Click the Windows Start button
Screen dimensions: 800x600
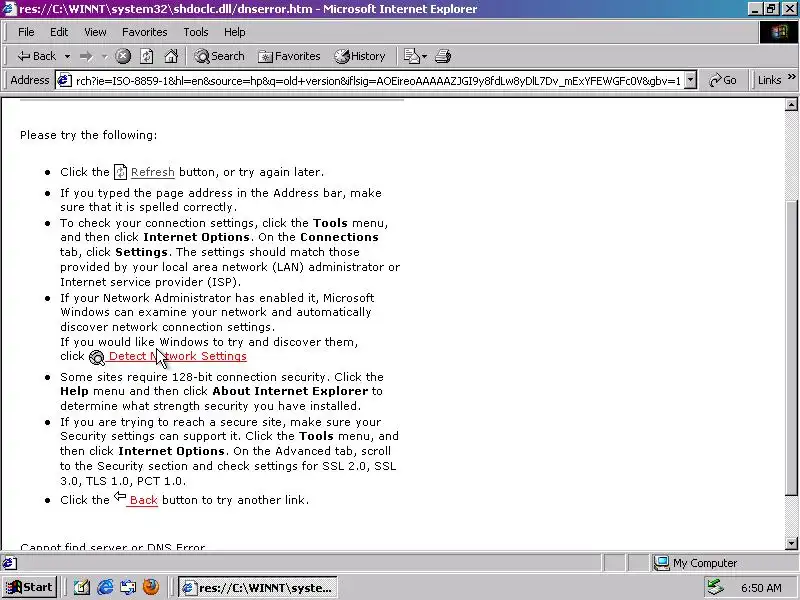pyautogui.click(x=30, y=587)
